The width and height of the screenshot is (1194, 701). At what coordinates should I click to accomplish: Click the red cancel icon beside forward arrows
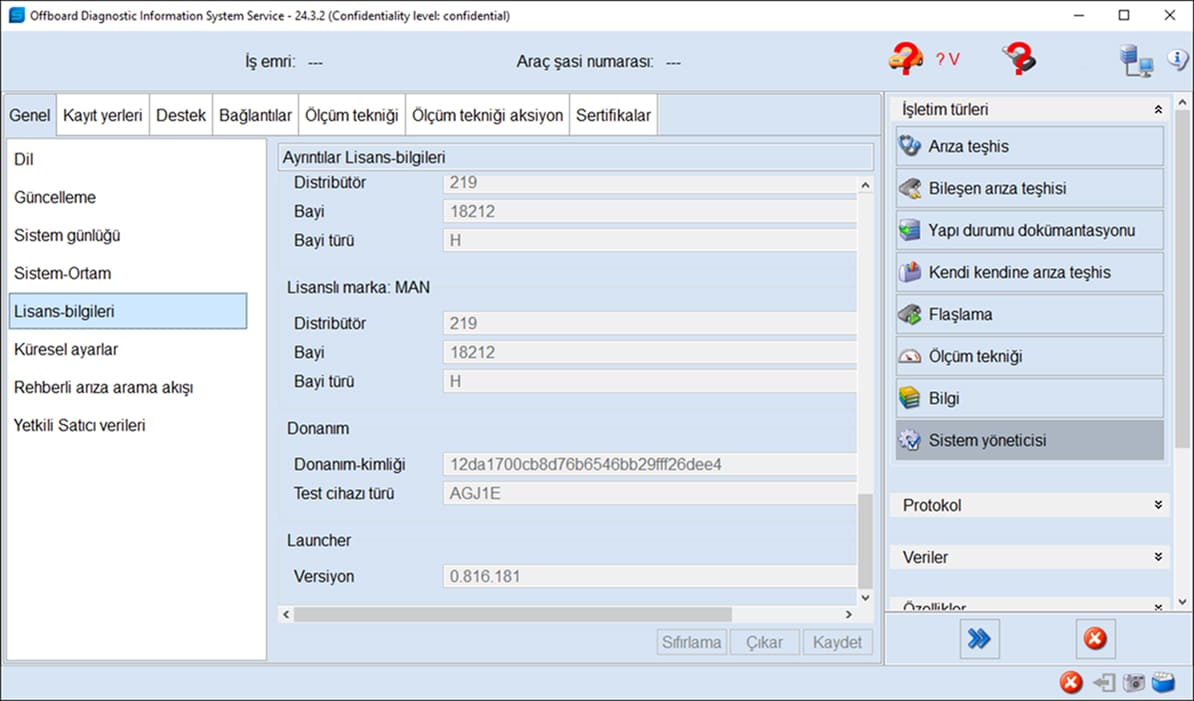coord(1095,639)
